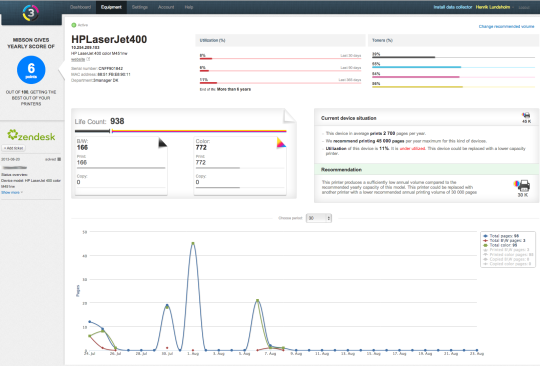Click the cyan toner level bar
The width and height of the screenshot is (540, 366).
453,67
